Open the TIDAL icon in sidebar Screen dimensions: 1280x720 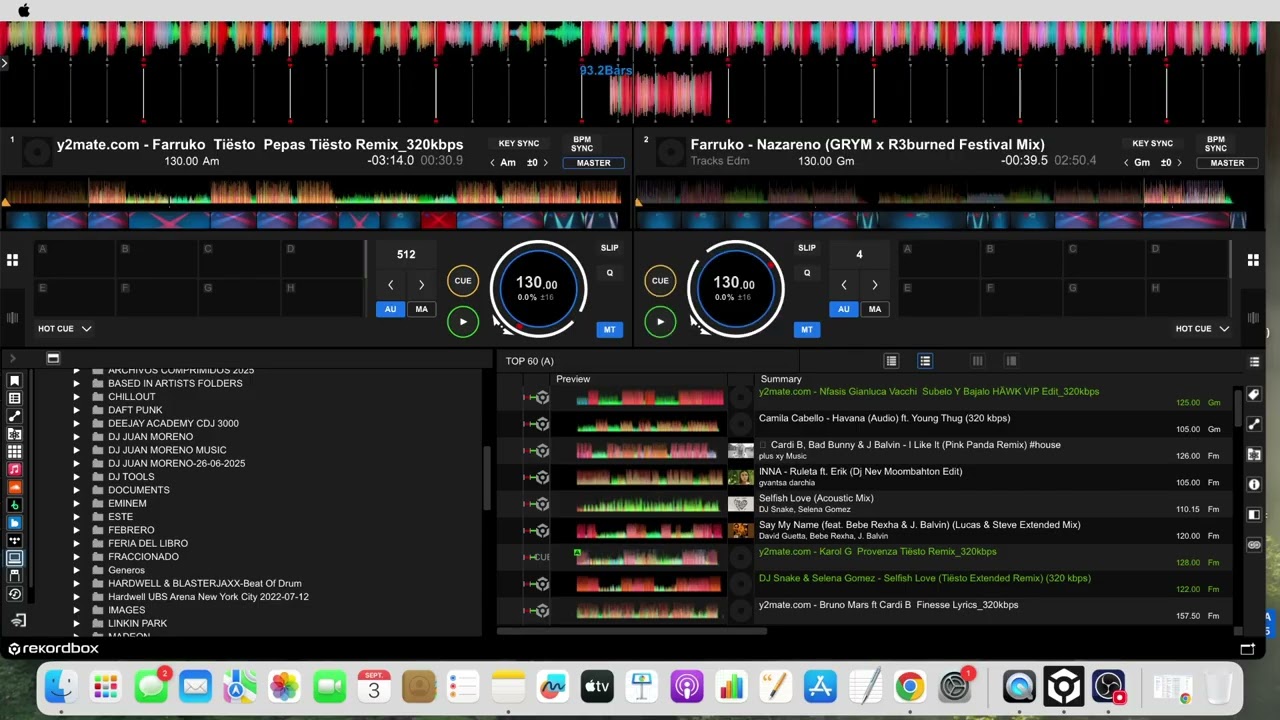pyautogui.click(x=14, y=540)
